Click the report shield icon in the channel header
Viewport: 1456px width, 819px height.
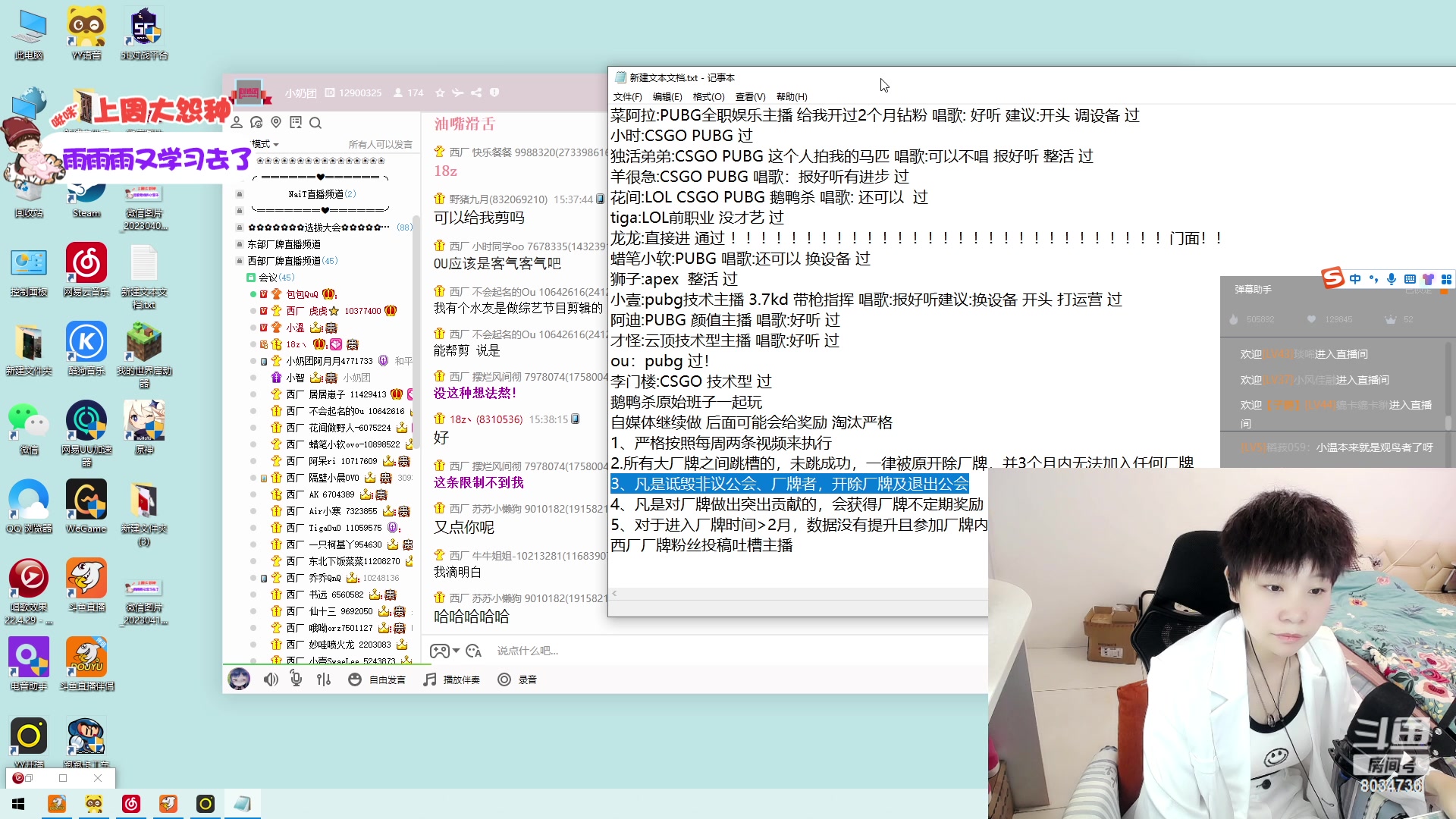coord(494,93)
